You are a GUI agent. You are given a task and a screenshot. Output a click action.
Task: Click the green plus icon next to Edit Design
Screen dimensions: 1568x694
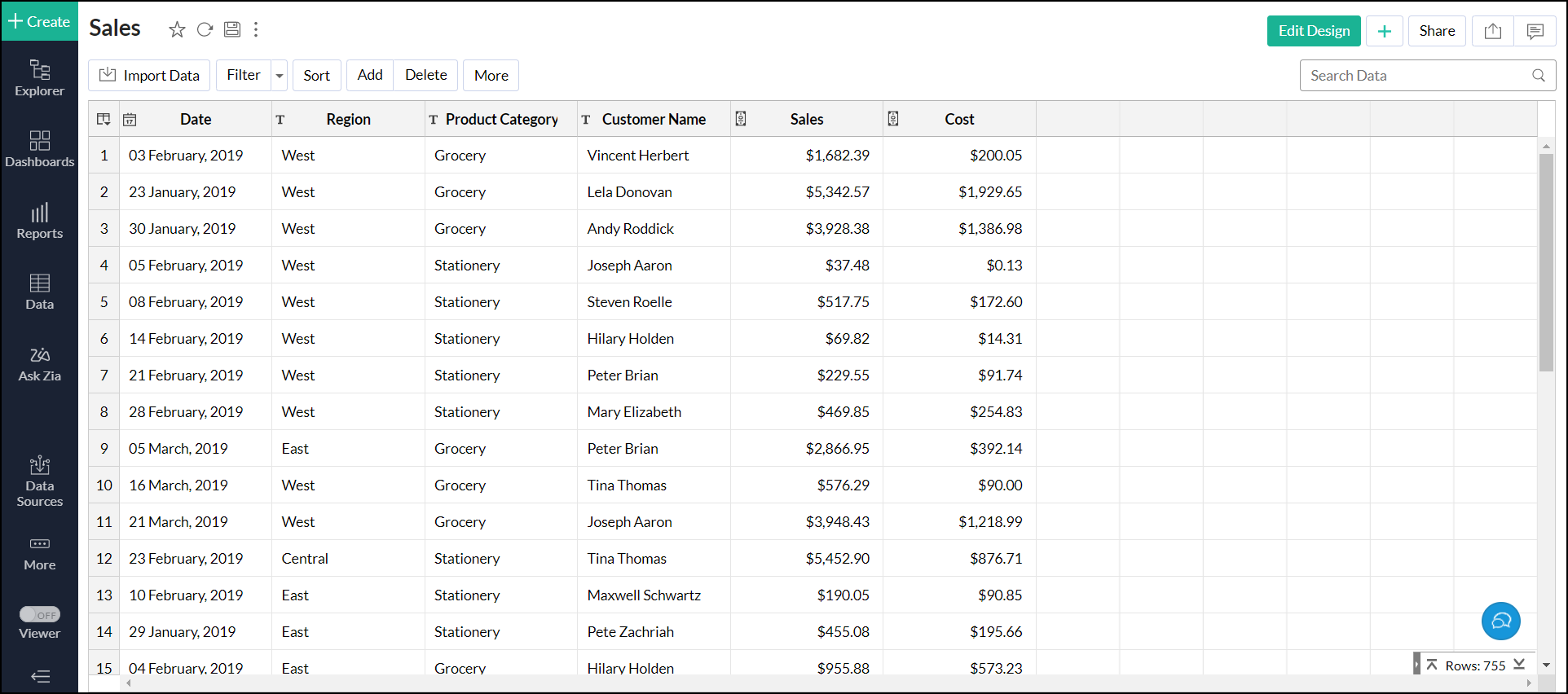(x=1384, y=31)
